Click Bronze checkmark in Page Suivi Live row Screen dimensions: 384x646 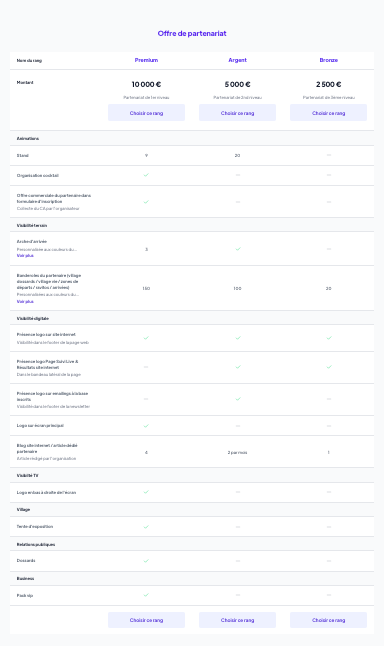[x=329, y=367]
